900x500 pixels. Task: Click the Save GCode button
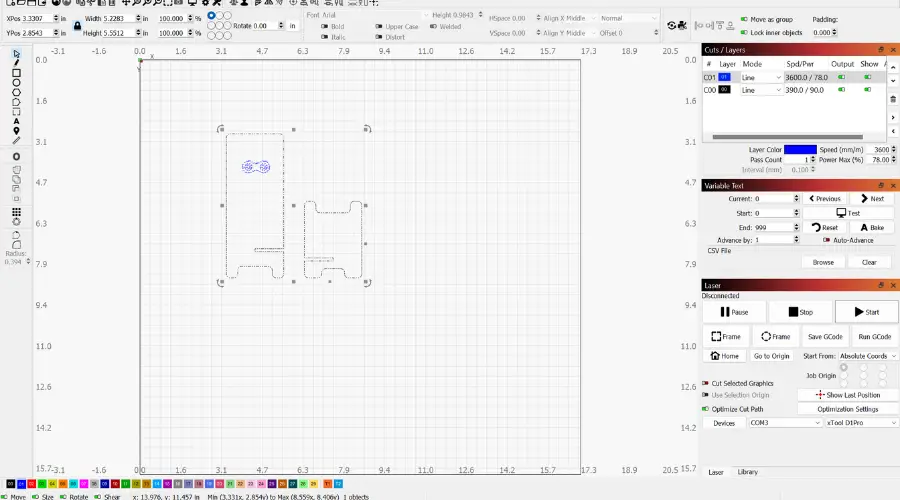825,337
